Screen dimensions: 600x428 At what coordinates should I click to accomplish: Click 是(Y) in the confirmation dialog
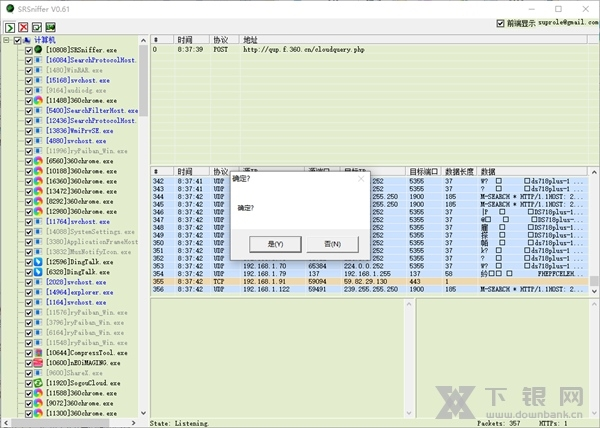click(x=275, y=244)
